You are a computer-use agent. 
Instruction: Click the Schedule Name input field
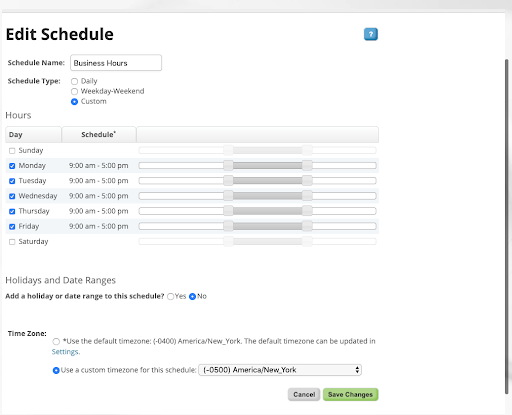pyautogui.click(x=116, y=63)
